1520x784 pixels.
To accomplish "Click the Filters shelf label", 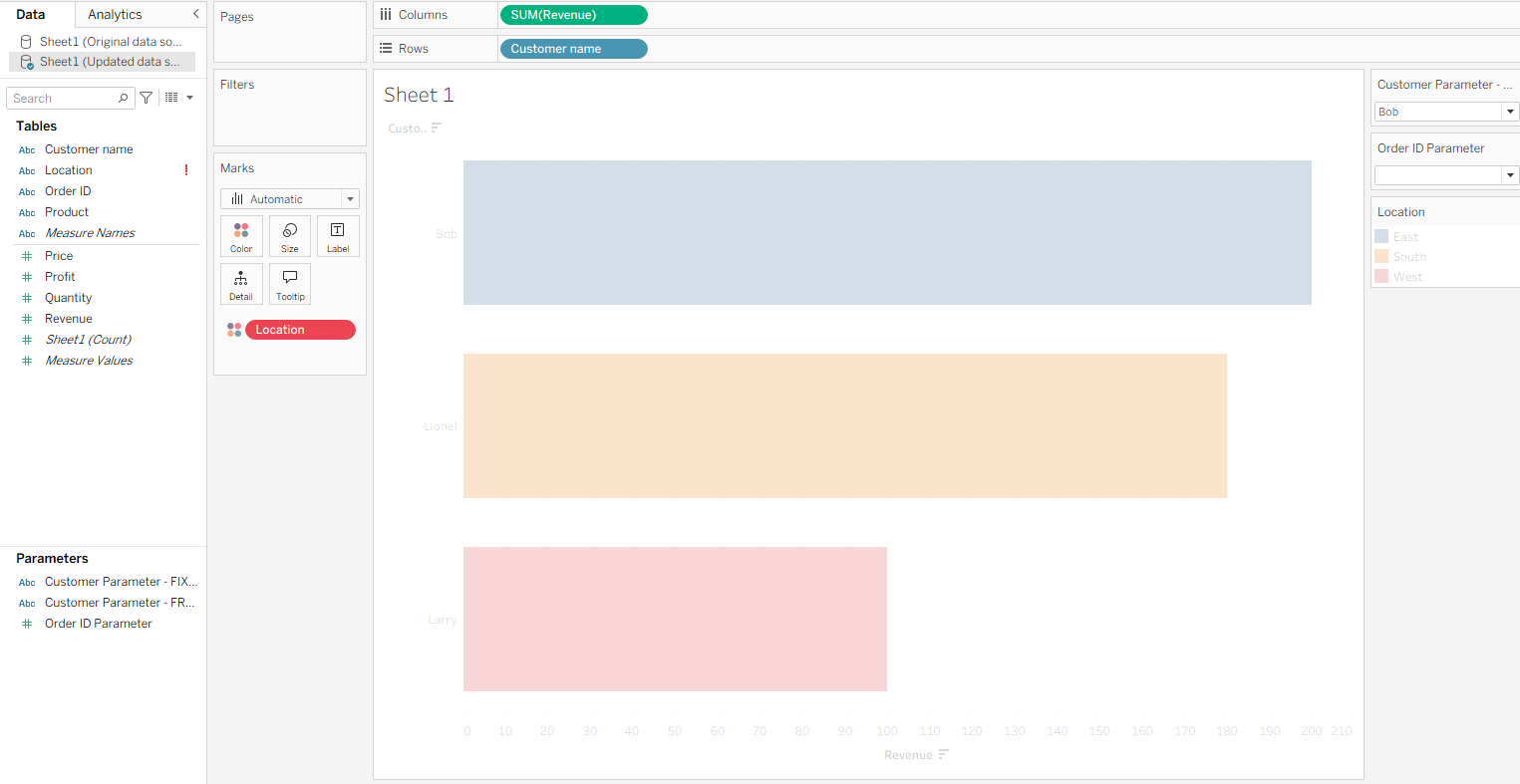I will [237, 85].
